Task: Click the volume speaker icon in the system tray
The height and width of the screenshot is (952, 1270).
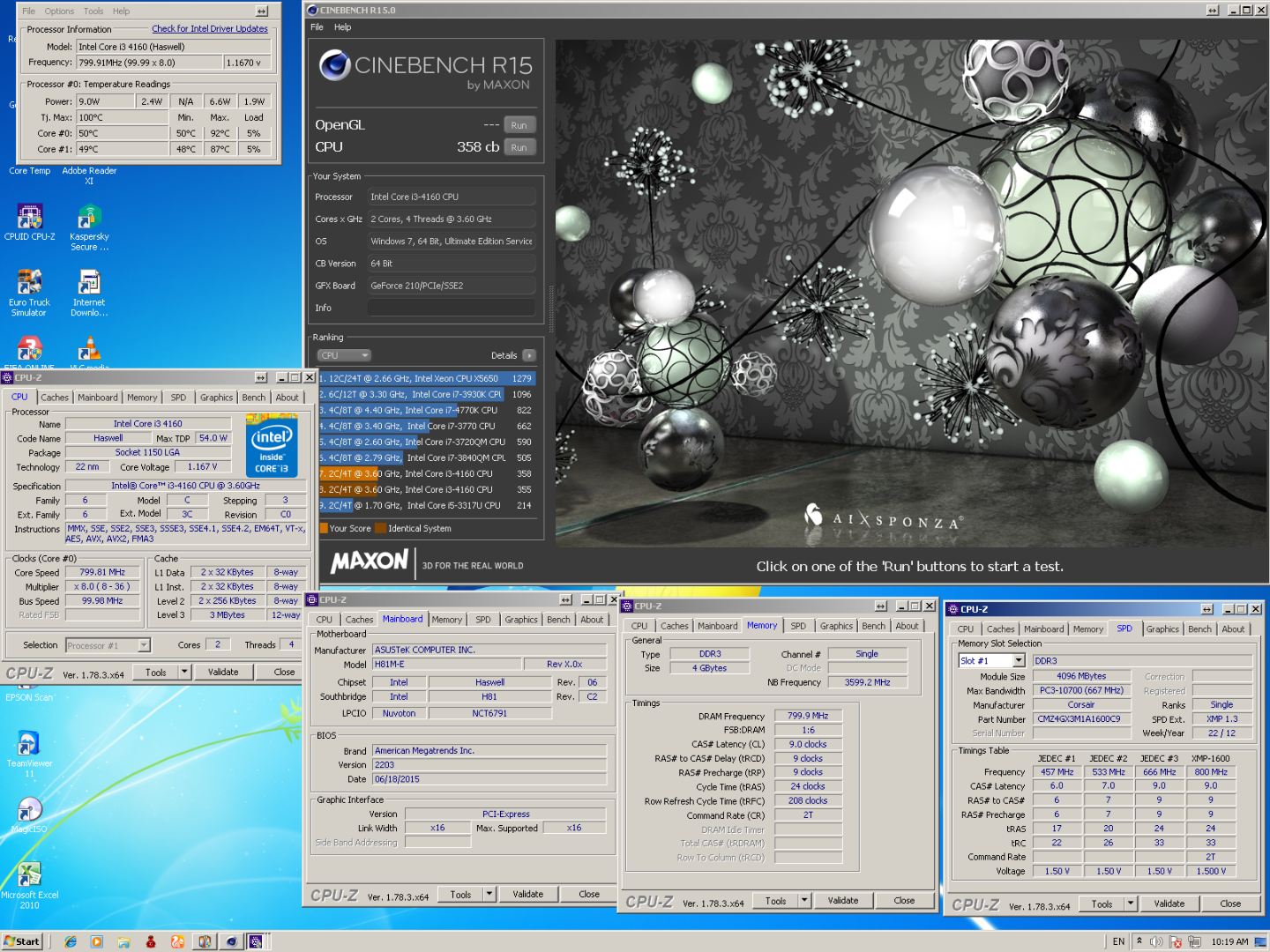Action: tap(1156, 941)
